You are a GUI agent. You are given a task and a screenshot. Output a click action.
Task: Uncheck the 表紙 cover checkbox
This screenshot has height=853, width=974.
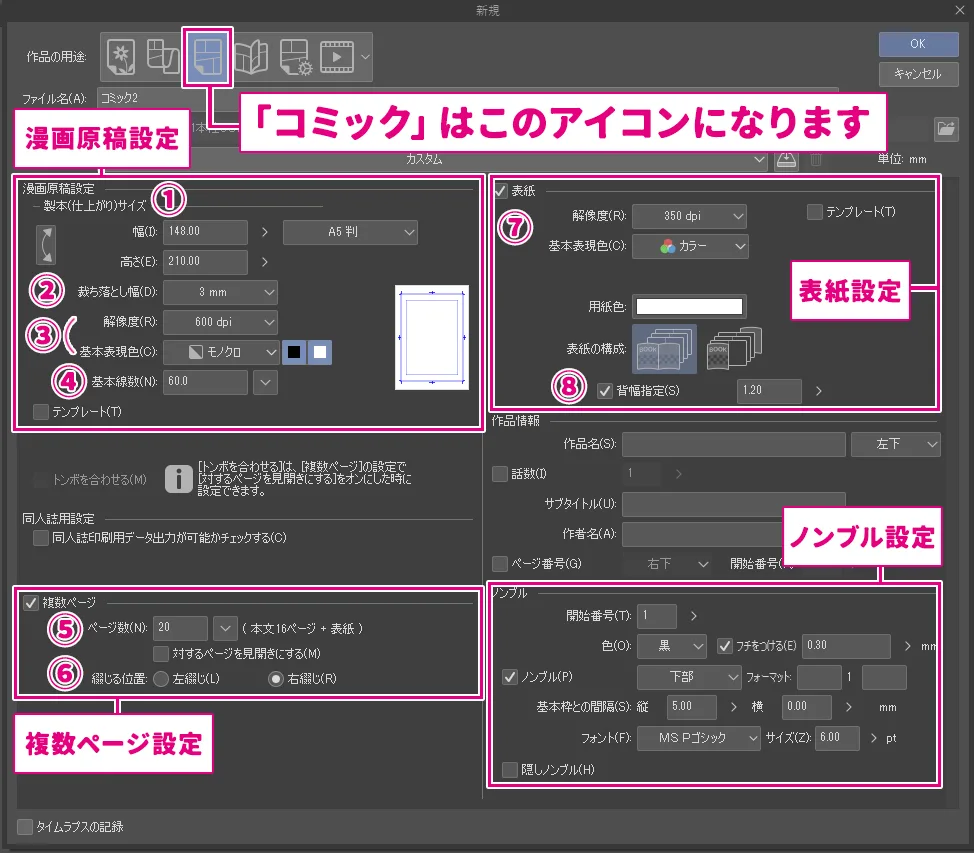(x=500, y=190)
